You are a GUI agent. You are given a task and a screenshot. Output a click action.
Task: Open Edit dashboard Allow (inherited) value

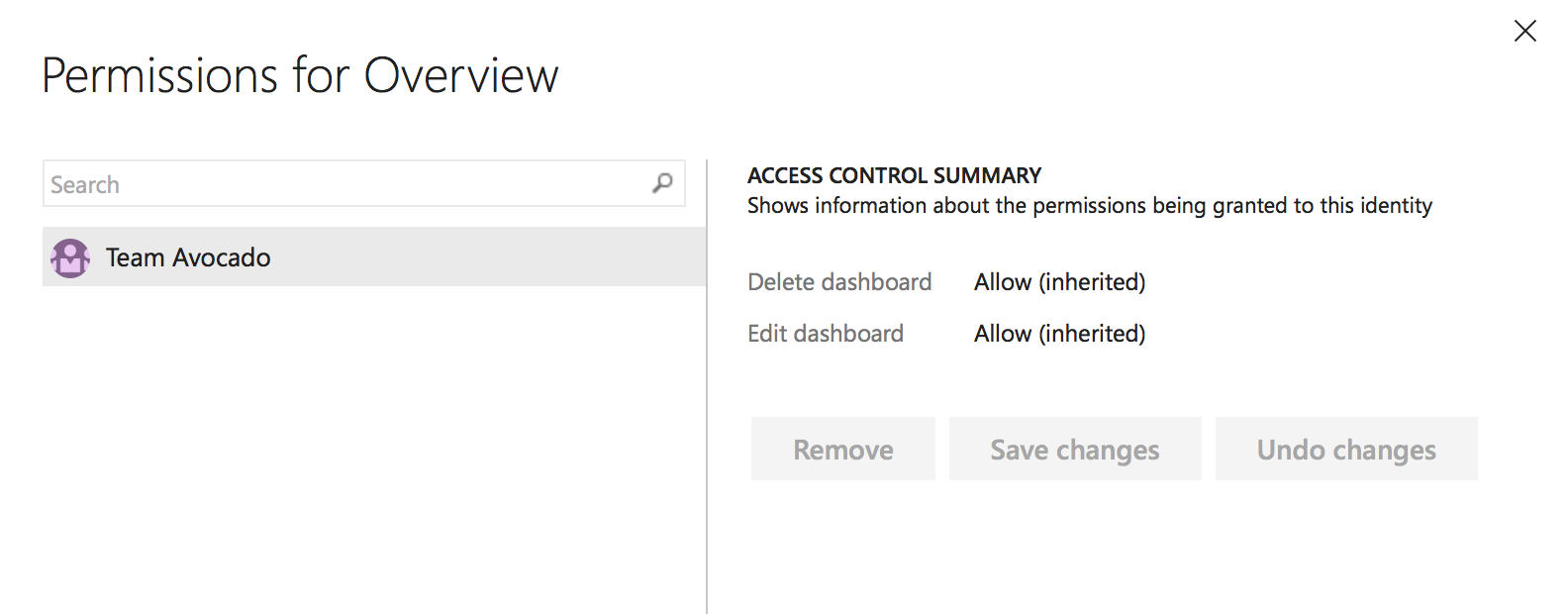click(x=1059, y=334)
